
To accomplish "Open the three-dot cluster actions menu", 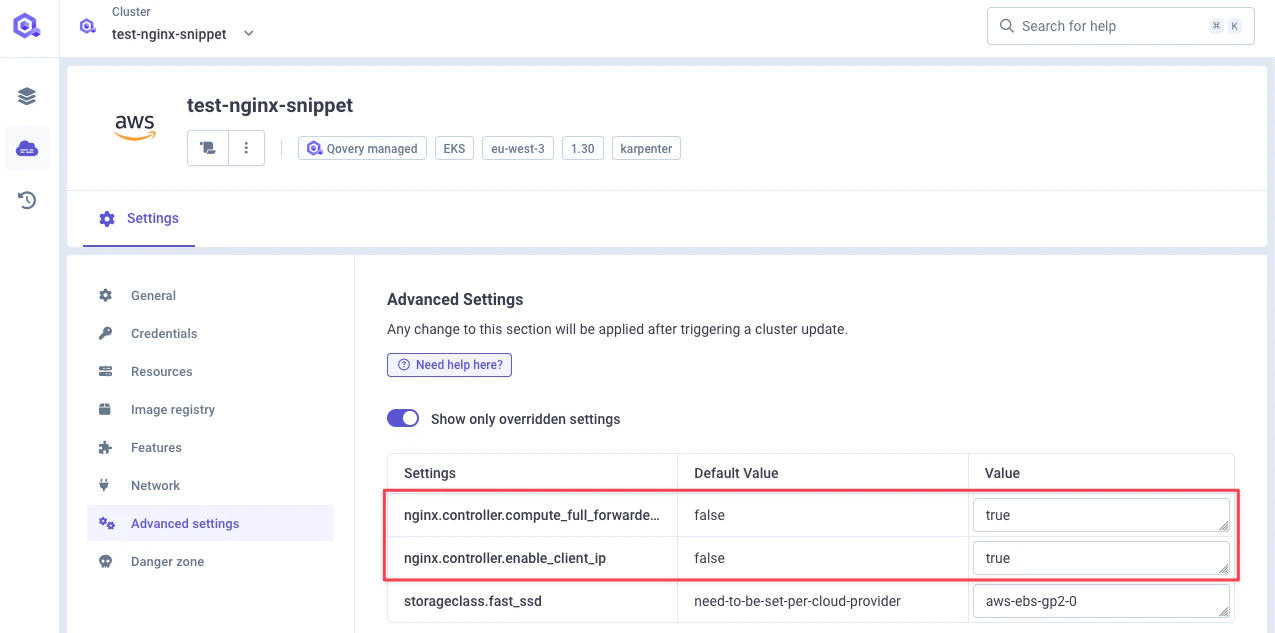I will pos(246,148).
